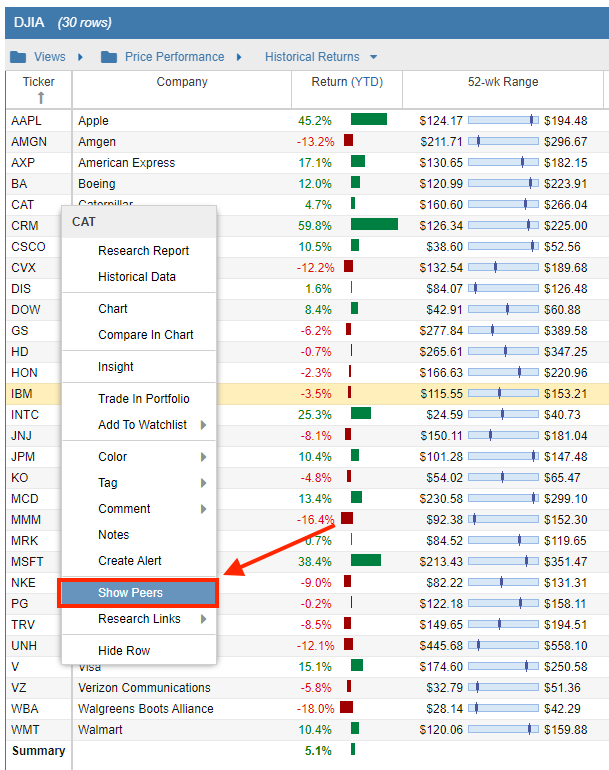Select Research Report from context menu
This screenshot has height=770, width=609.
coord(139,250)
